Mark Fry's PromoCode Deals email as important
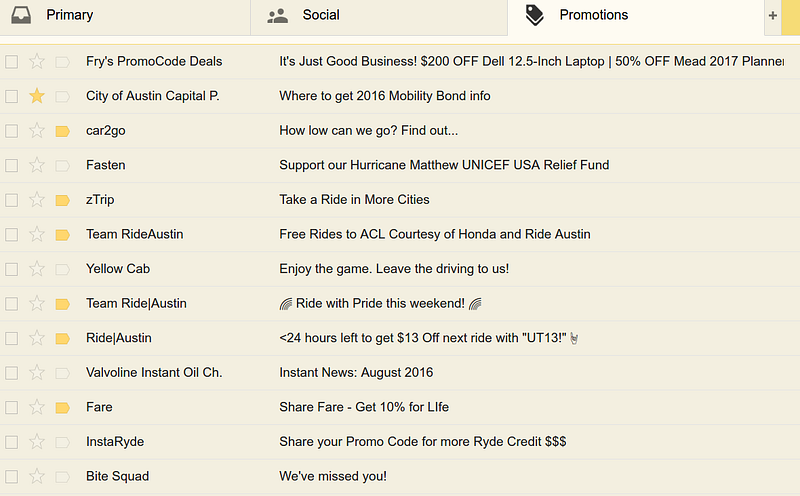 point(62,62)
